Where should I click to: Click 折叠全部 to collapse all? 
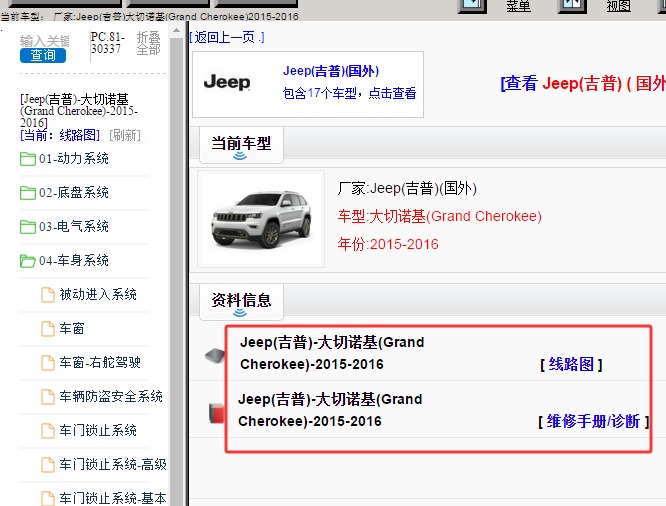[148, 43]
